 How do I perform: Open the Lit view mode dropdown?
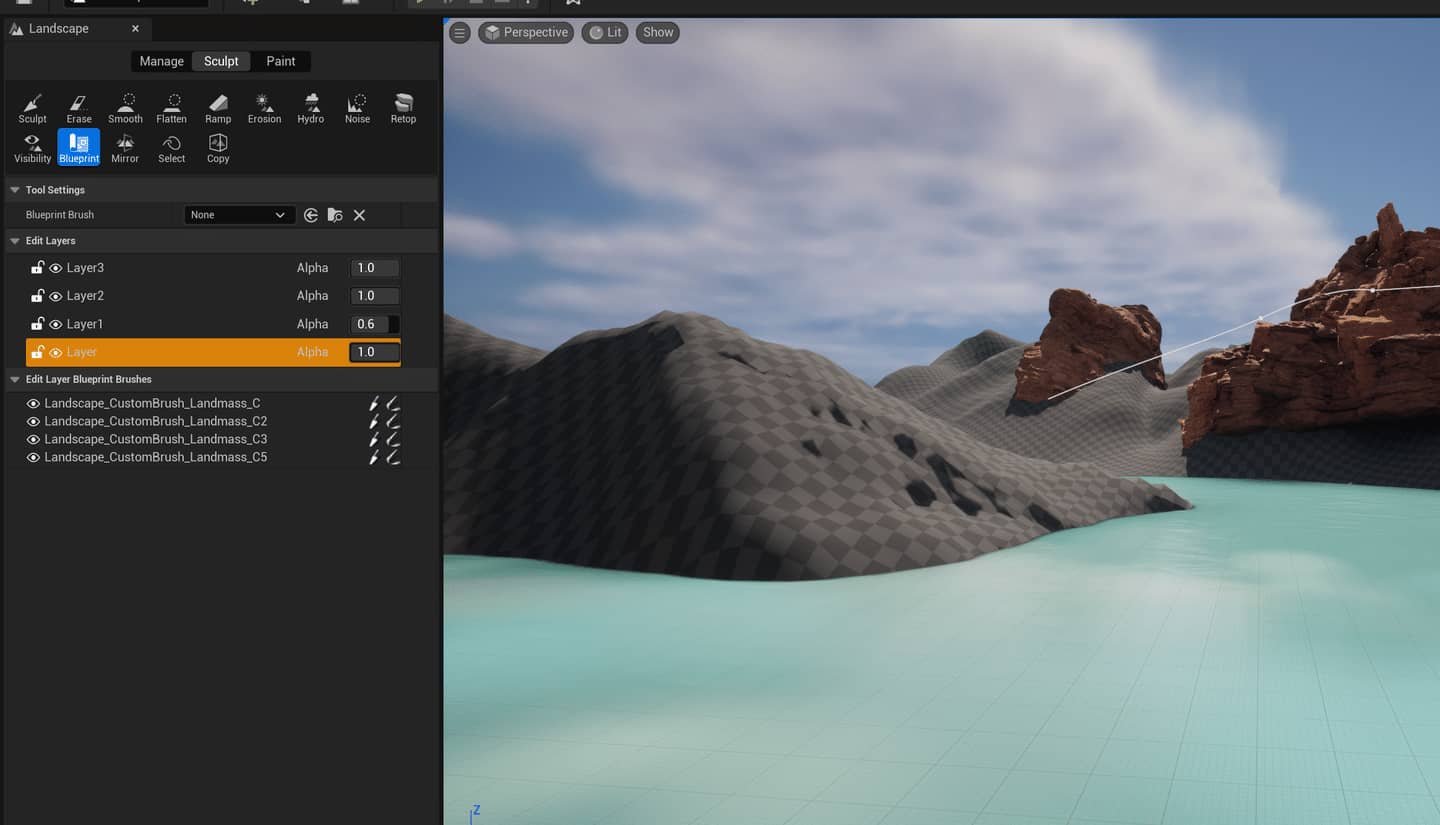point(604,32)
